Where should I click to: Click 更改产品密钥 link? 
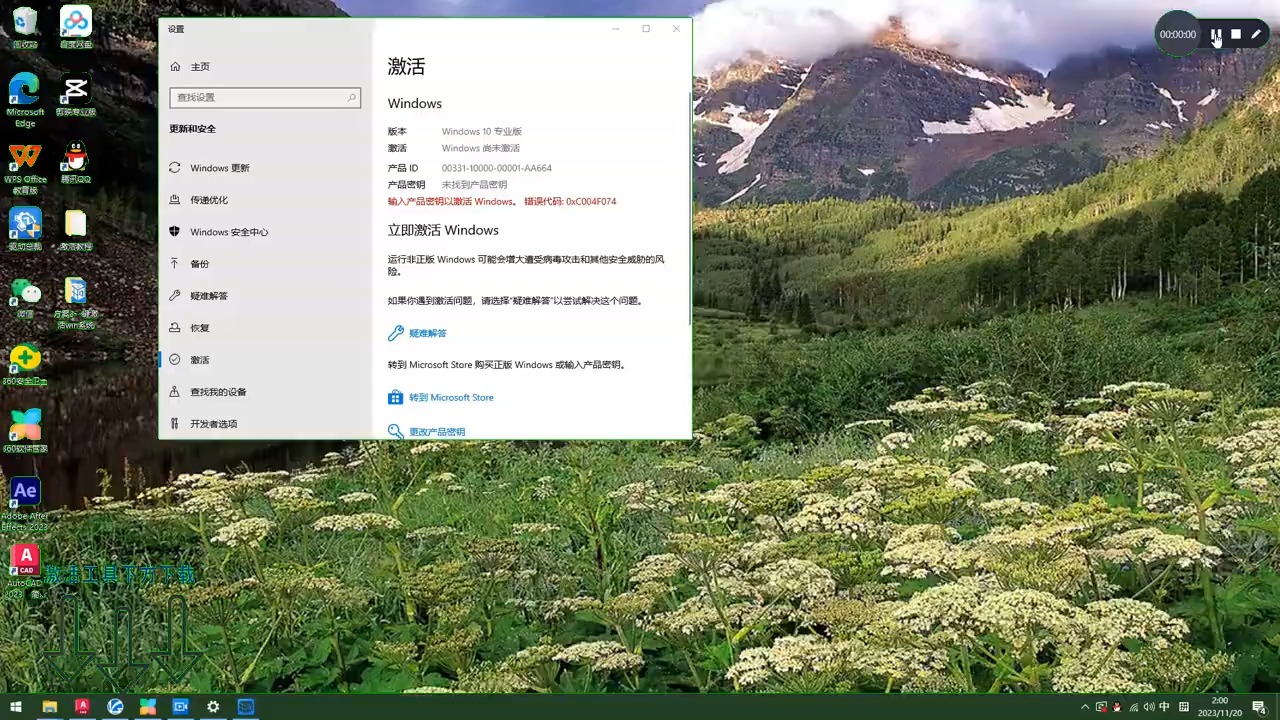click(x=437, y=432)
